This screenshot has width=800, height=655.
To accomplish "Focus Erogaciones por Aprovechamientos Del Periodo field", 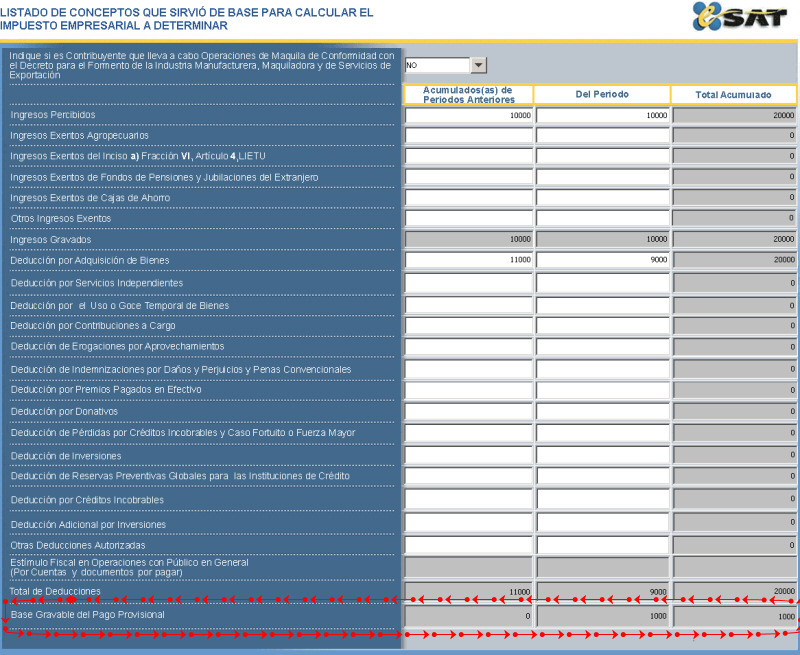I will point(603,347).
